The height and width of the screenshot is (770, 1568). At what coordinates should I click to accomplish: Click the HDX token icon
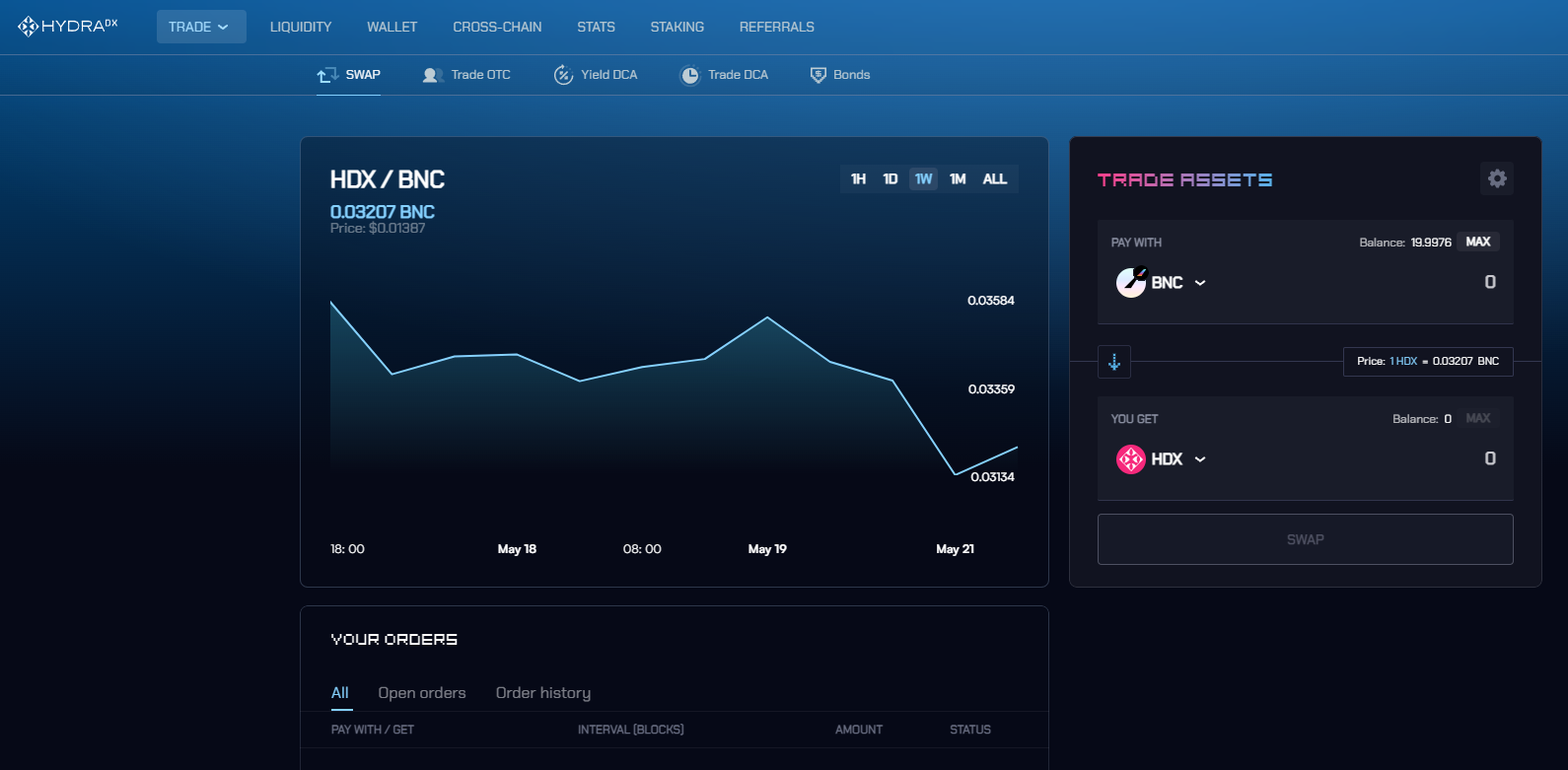[1131, 458]
